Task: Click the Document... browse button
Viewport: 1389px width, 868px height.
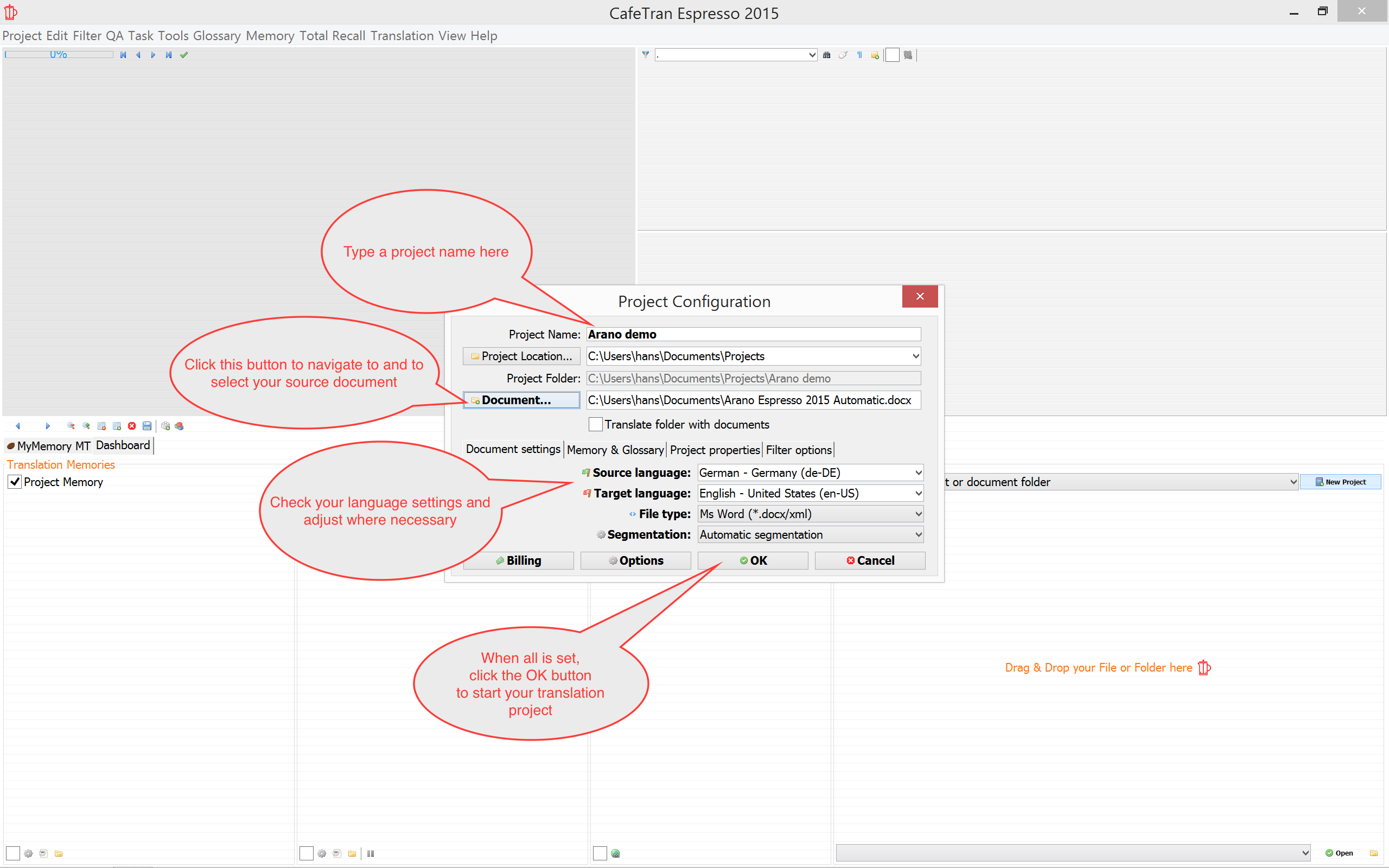Action: click(x=521, y=400)
